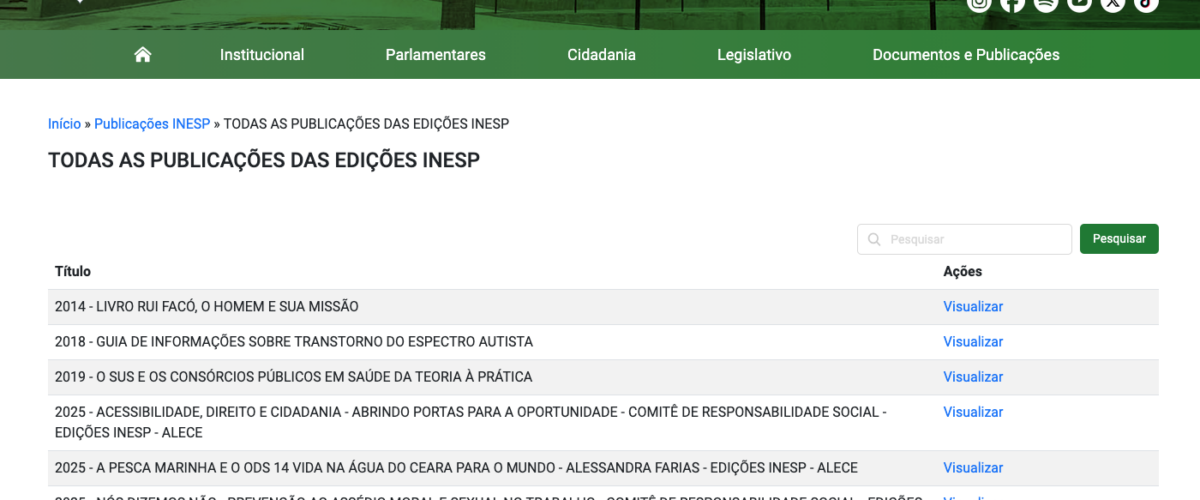Image resolution: width=1200 pixels, height=500 pixels.
Task: Open the Instagram social icon
Action: [x=980, y=3]
